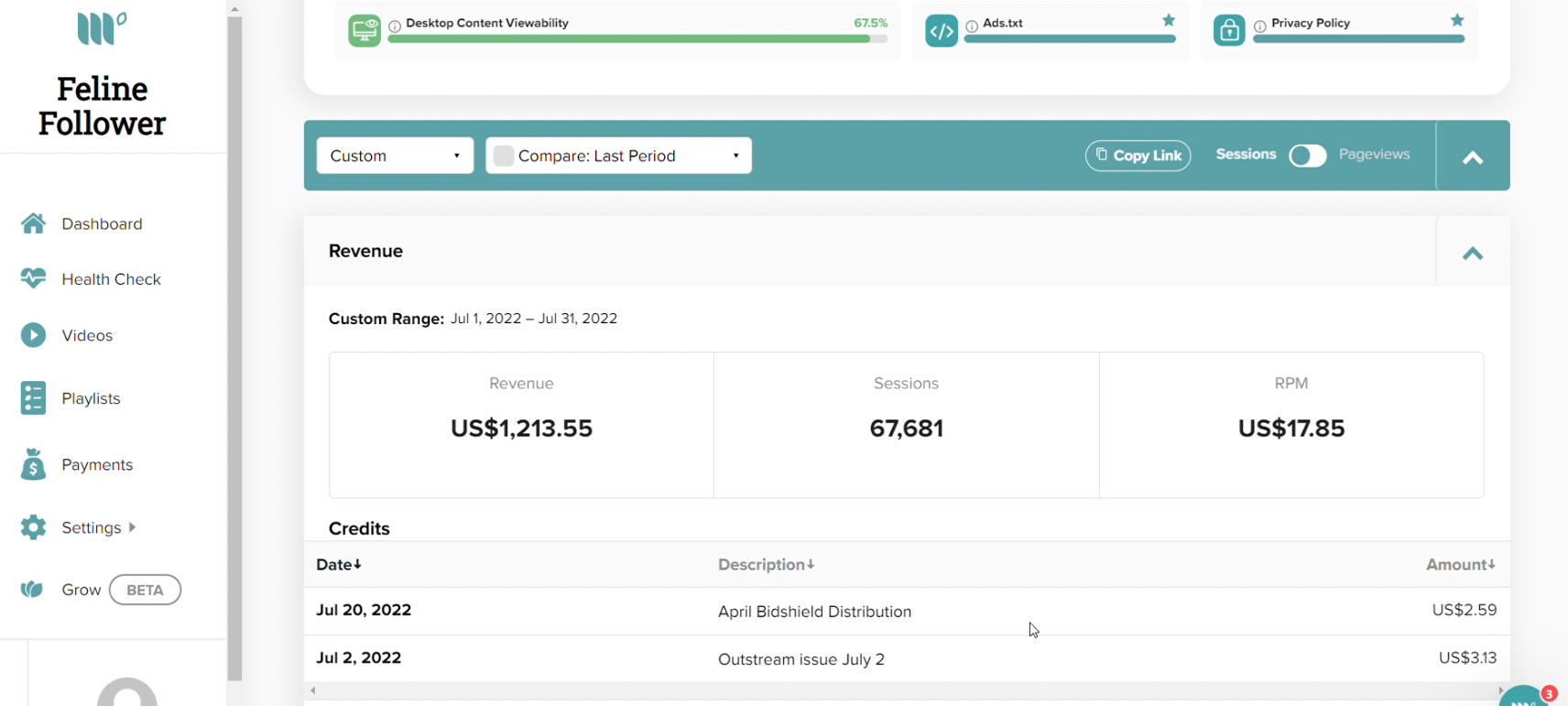Image resolution: width=1568 pixels, height=706 pixels.
Task: Click the Privacy Policy lock icon
Action: click(x=1229, y=30)
